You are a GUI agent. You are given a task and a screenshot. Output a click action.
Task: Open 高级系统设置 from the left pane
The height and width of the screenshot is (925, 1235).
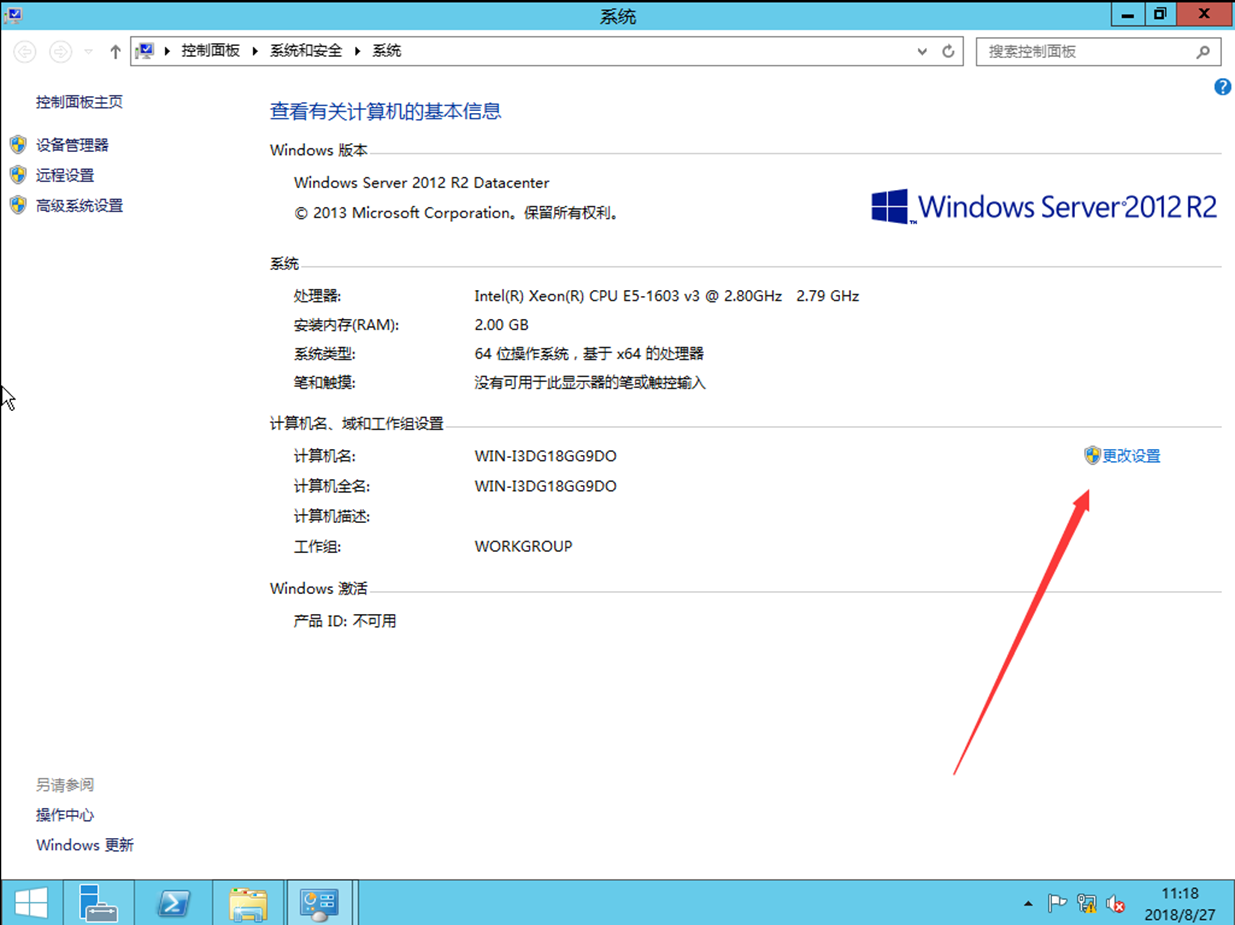[80, 205]
